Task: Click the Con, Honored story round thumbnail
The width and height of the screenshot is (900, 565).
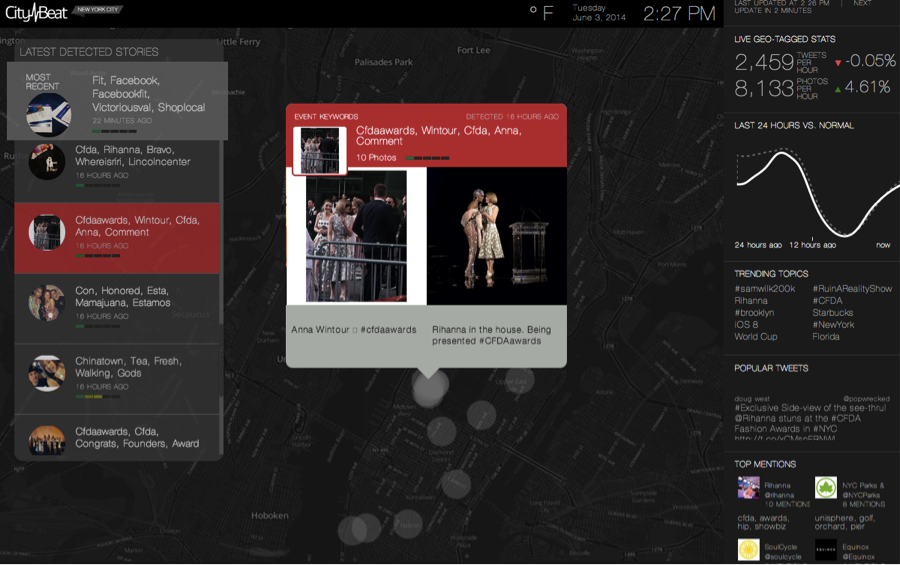Action: pos(47,303)
